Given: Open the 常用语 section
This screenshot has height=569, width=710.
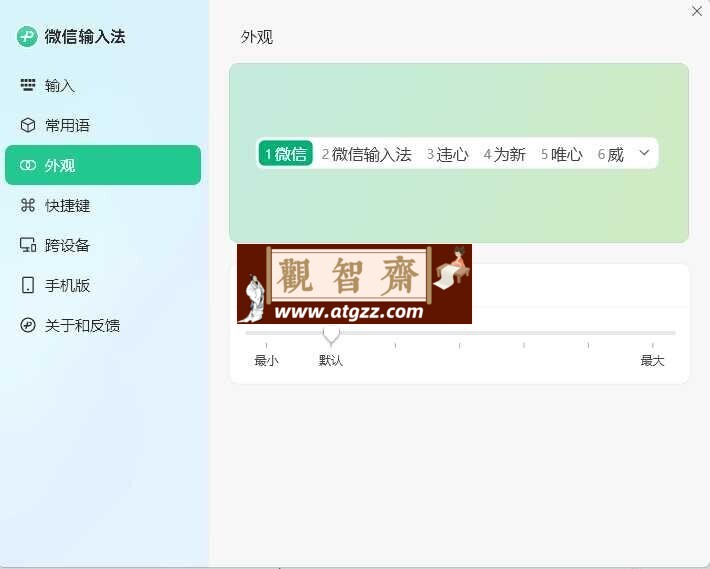Looking at the screenshot, I should tap(103, 125).
